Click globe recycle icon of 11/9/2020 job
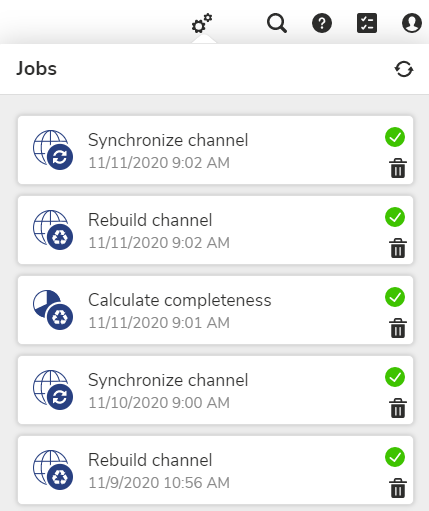 tap(53, 470)
